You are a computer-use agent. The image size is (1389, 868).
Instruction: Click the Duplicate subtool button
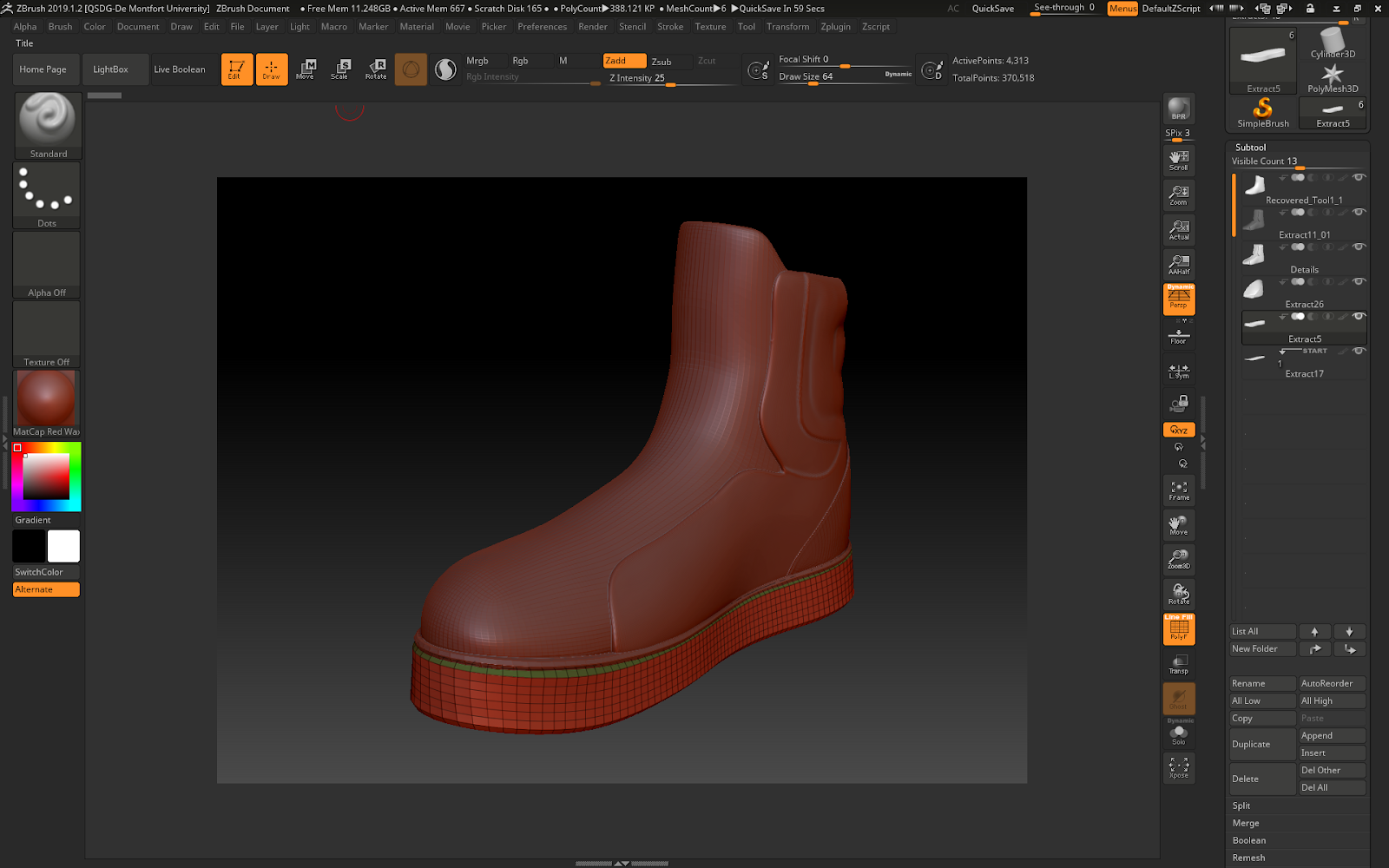1262,744
